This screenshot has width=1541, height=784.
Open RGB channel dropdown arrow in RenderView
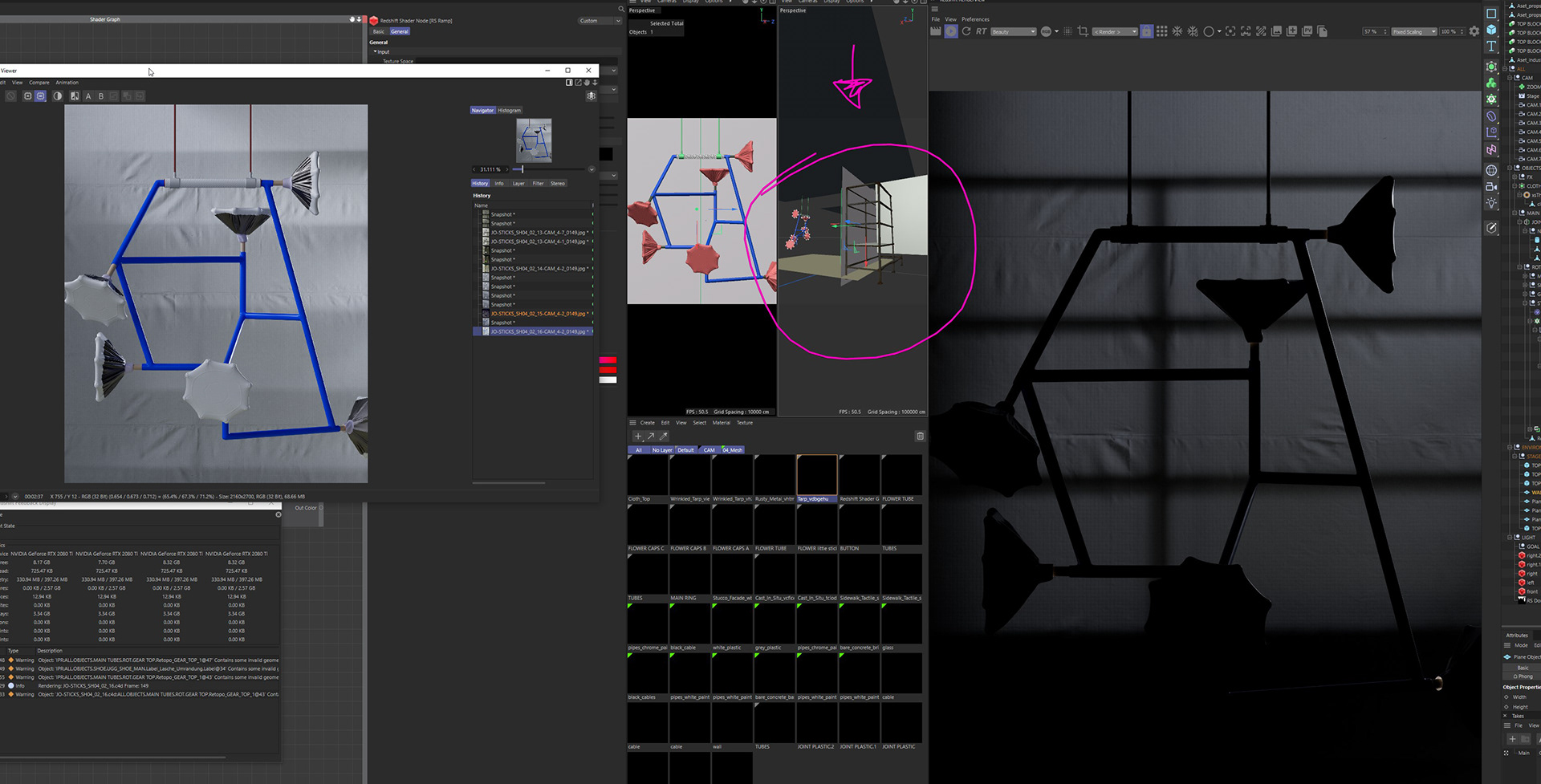tap(1056, 31)
